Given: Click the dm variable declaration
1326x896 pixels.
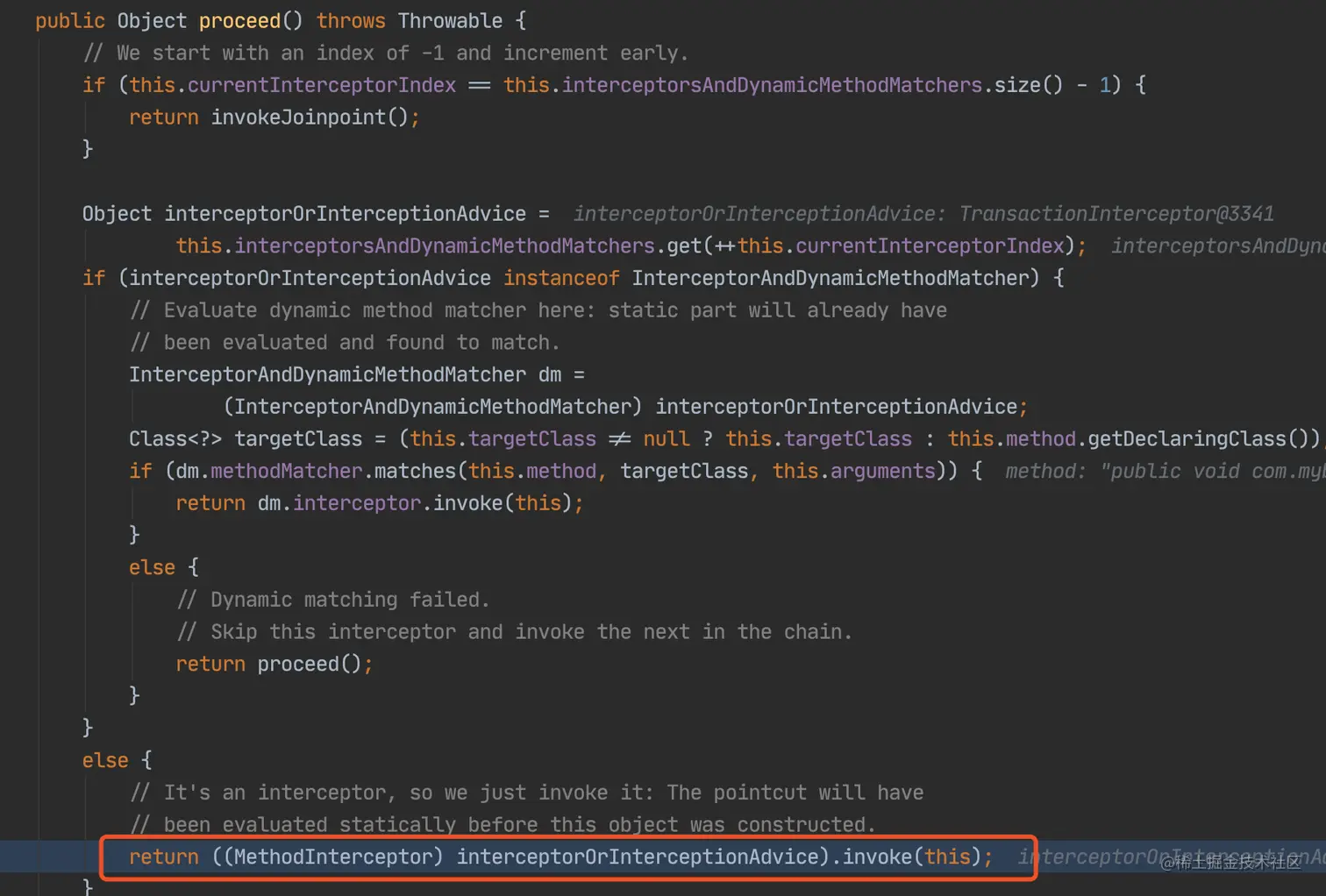Looking at the screenshot, I should (550, 374).
